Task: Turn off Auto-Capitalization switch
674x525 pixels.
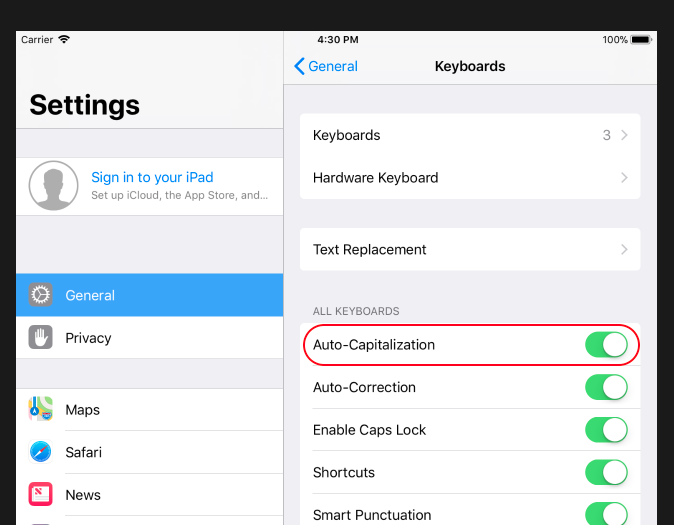Action: 606,344
